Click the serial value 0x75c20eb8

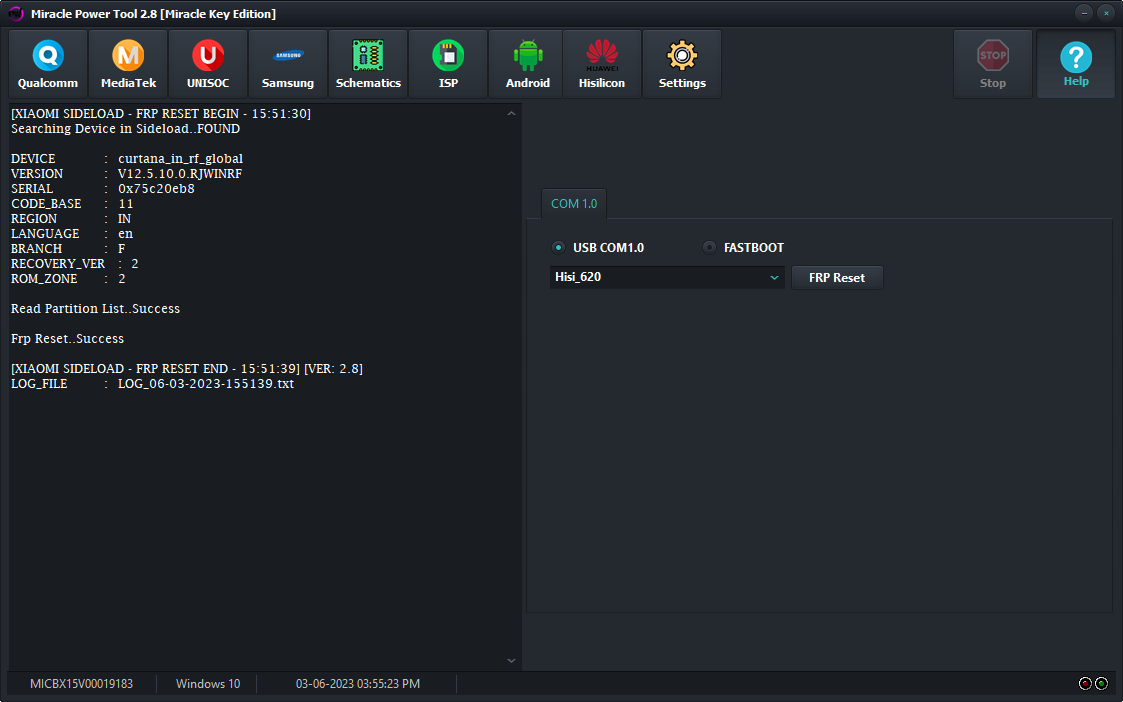[156, 189]
